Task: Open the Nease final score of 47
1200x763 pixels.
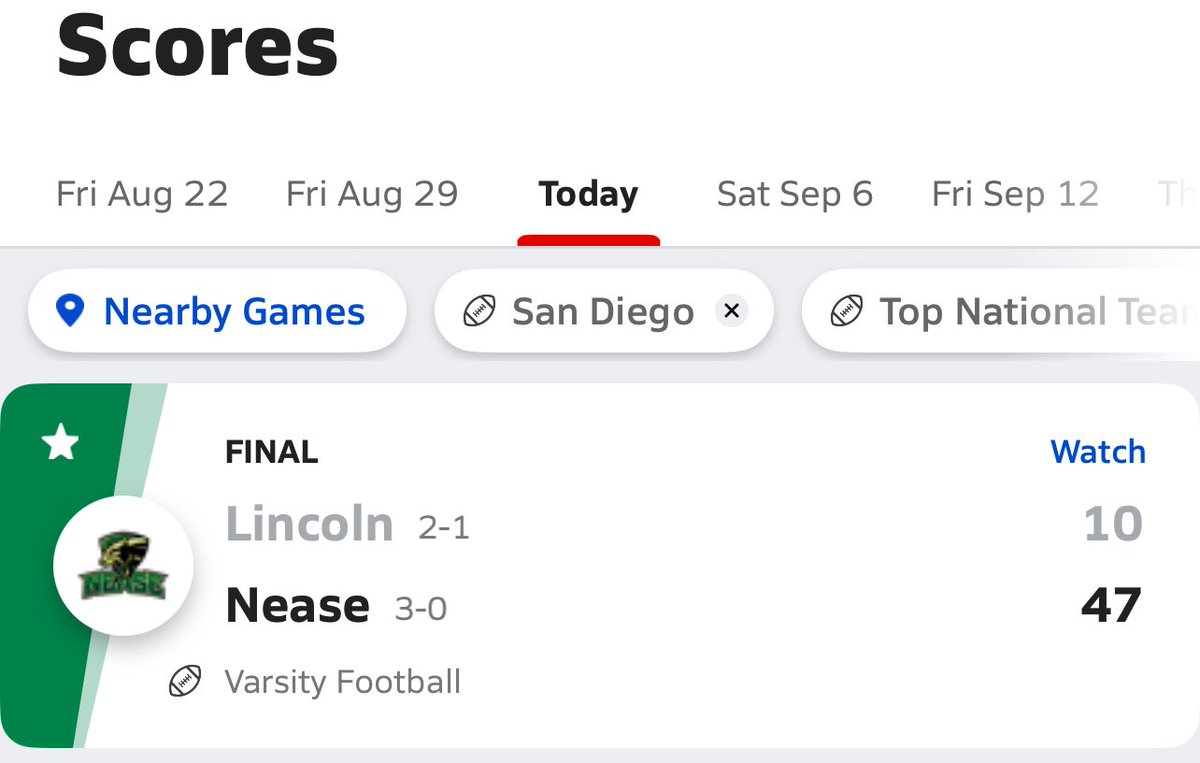Action: (1111, 606)
